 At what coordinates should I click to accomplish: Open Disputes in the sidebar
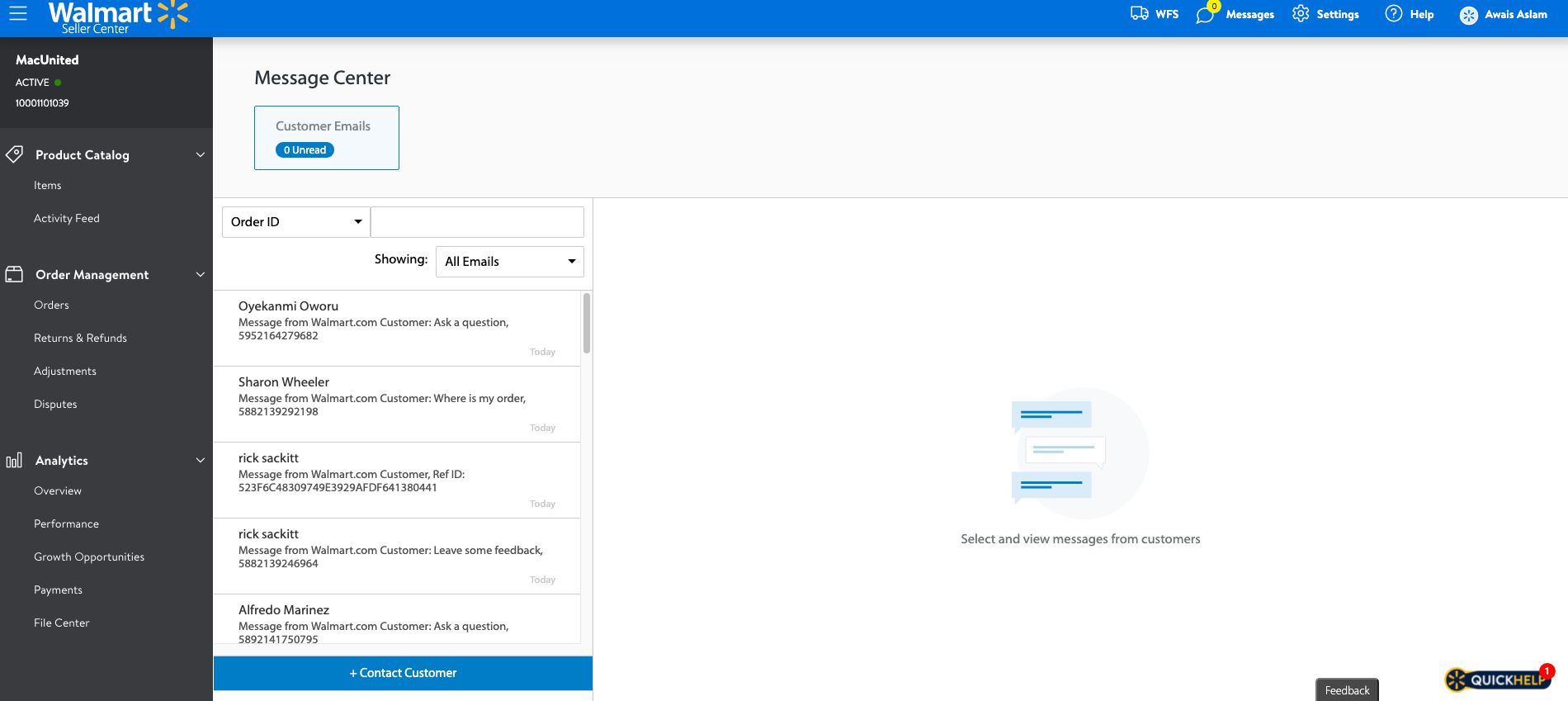(x=55, y=405)
